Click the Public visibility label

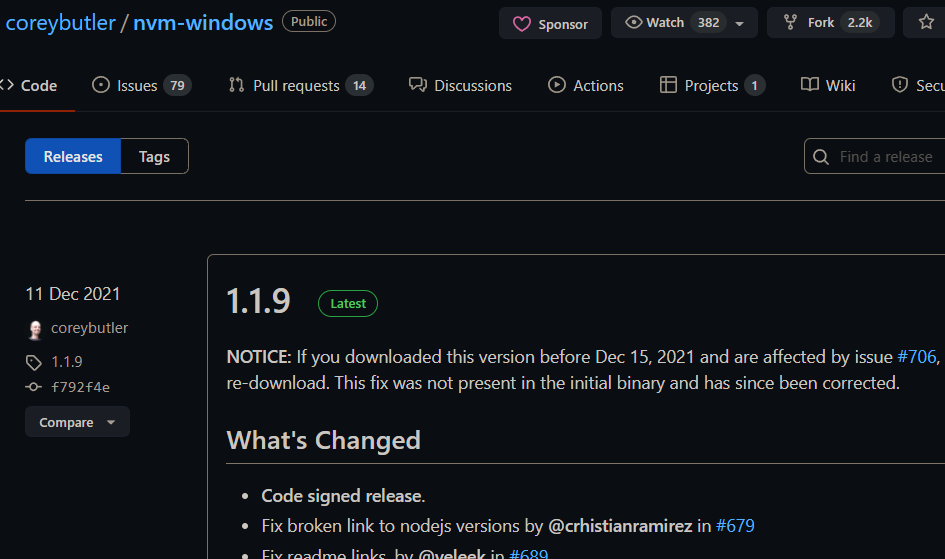click(x=309, y=22)
